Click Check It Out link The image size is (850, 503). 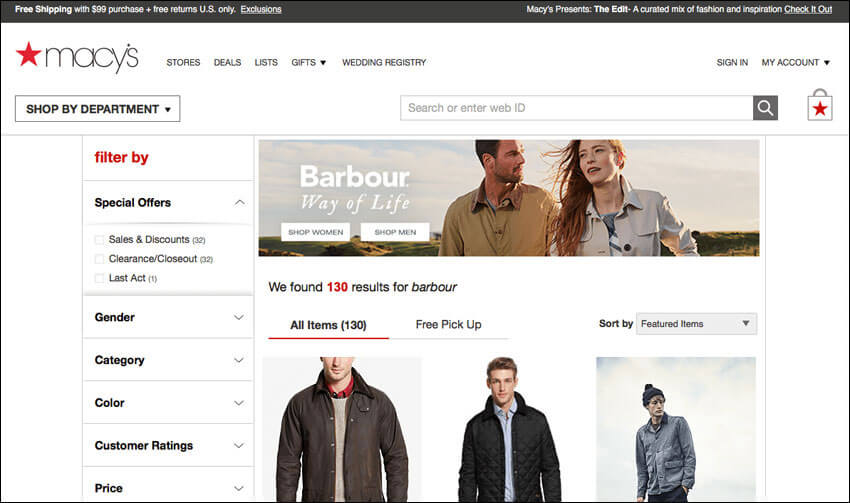[808, 9]
